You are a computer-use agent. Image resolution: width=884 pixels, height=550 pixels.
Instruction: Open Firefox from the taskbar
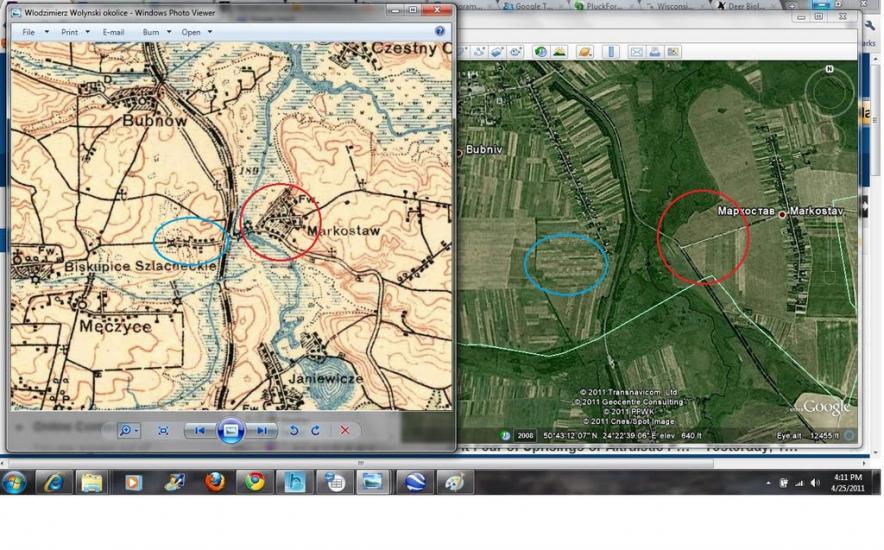click(215, 483)
